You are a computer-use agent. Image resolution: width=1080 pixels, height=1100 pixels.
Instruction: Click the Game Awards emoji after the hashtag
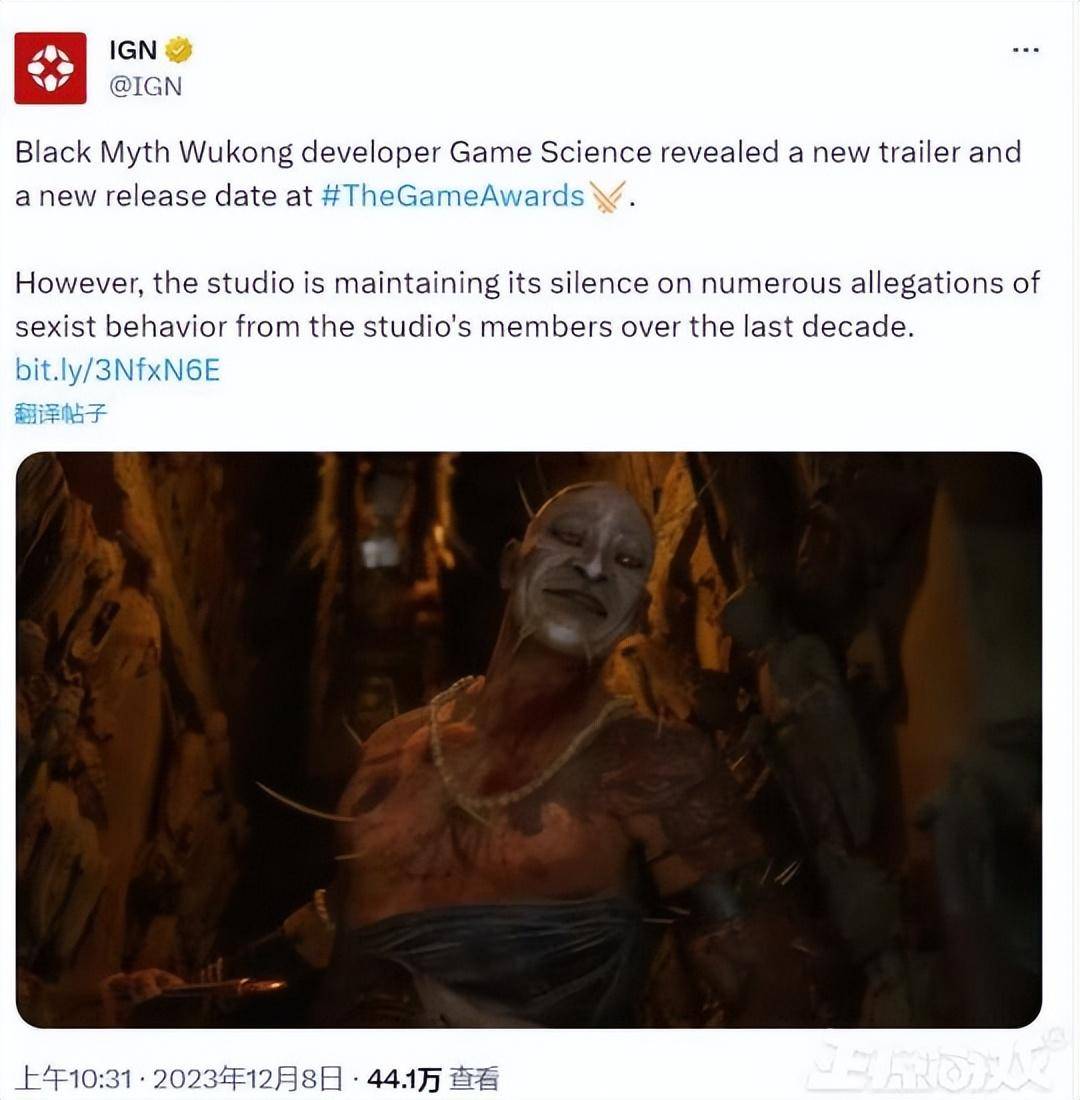(608, 194)
